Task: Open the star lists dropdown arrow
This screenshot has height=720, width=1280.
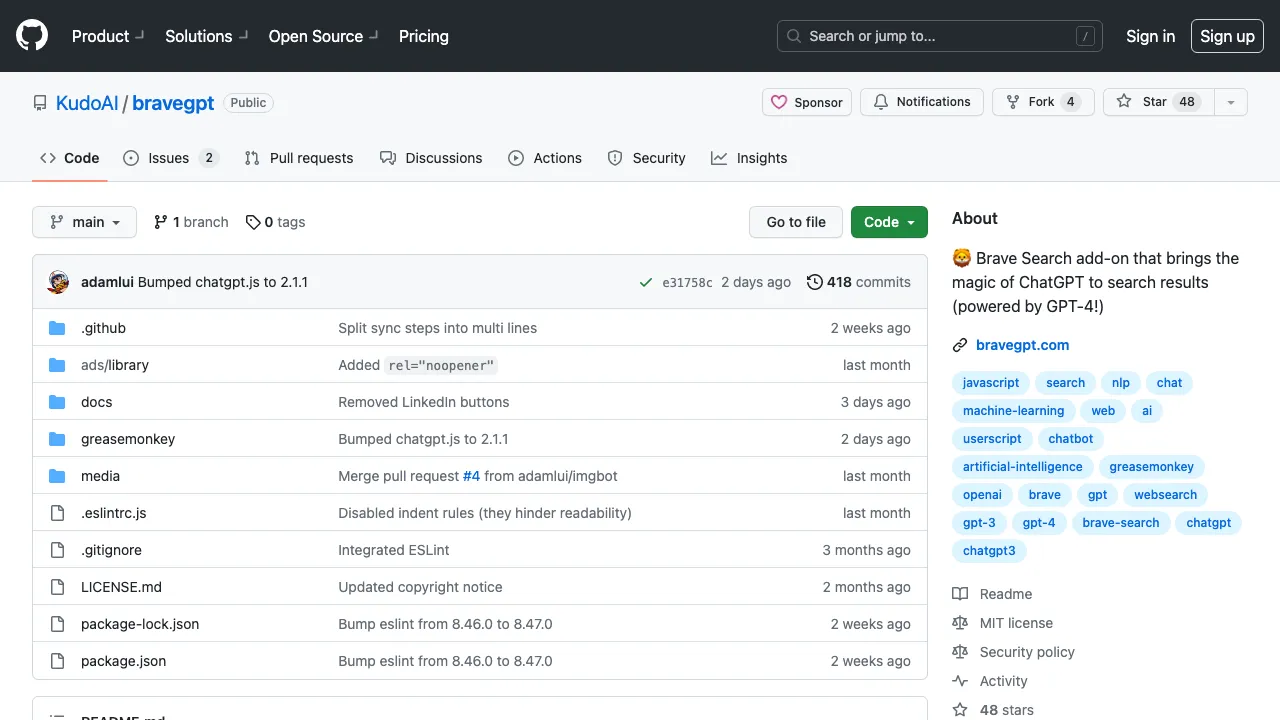Action: 1231,102
